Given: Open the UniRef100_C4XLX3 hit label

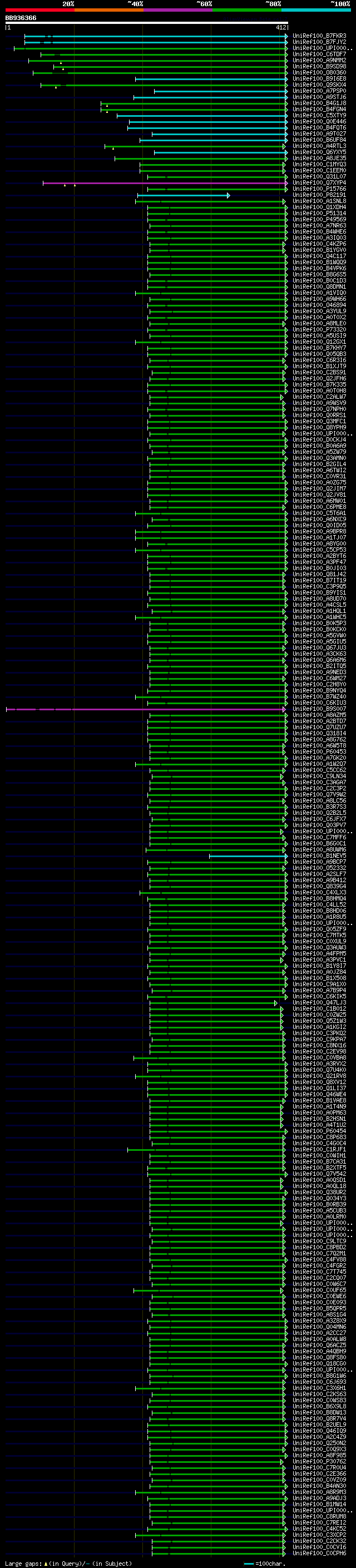Looking at the screenshot, I should coord(319,892).
